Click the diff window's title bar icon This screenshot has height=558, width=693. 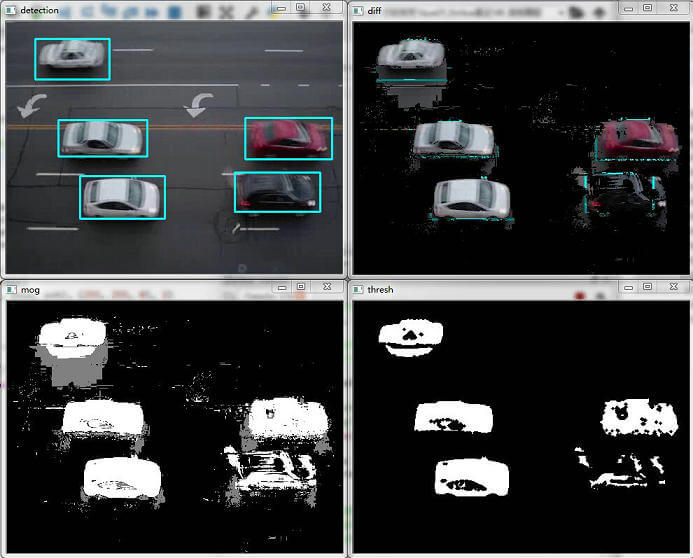tap(357, 8)
